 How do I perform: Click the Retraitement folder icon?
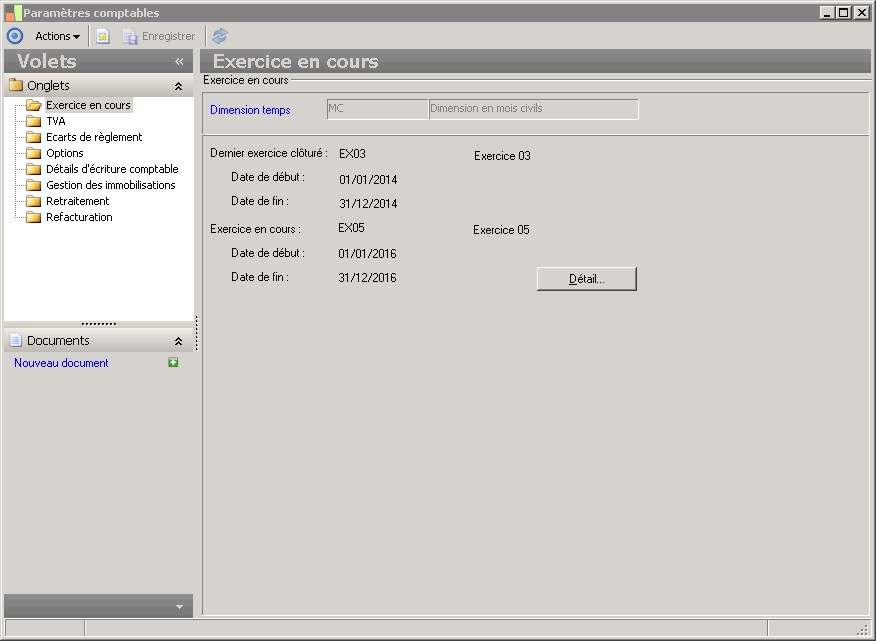(x=34, y=201)
